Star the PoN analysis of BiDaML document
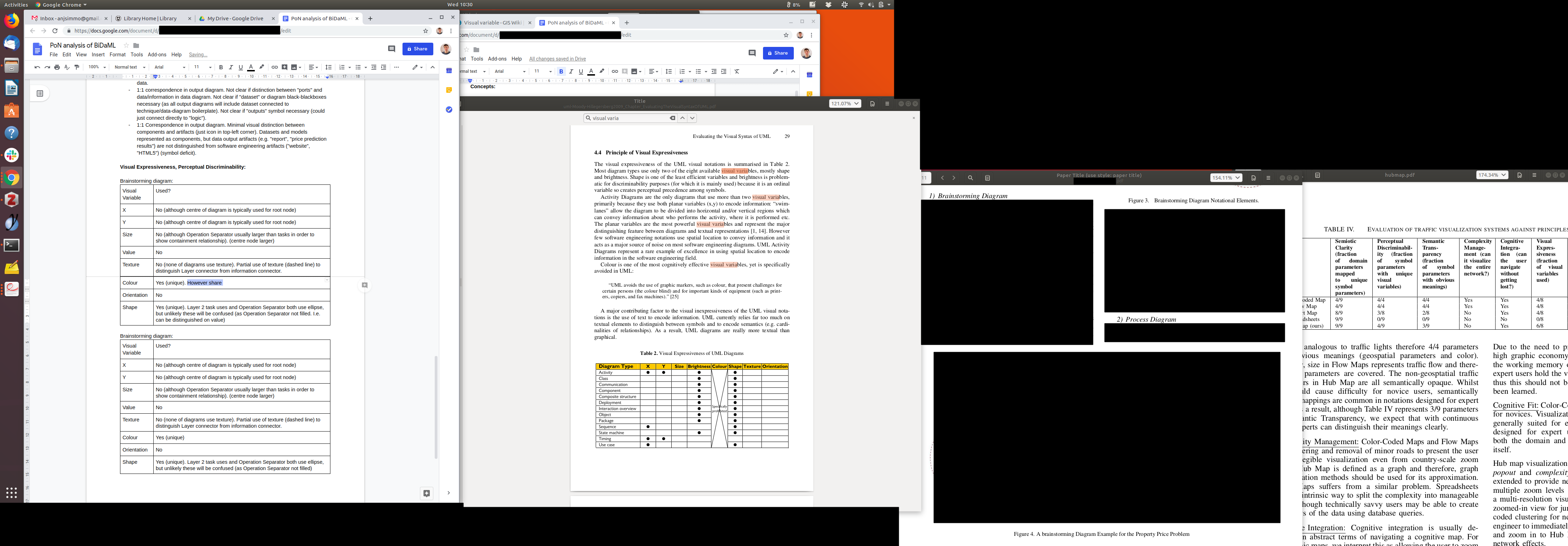This screenshot has width=1568, height=546. tap(127, 45)
